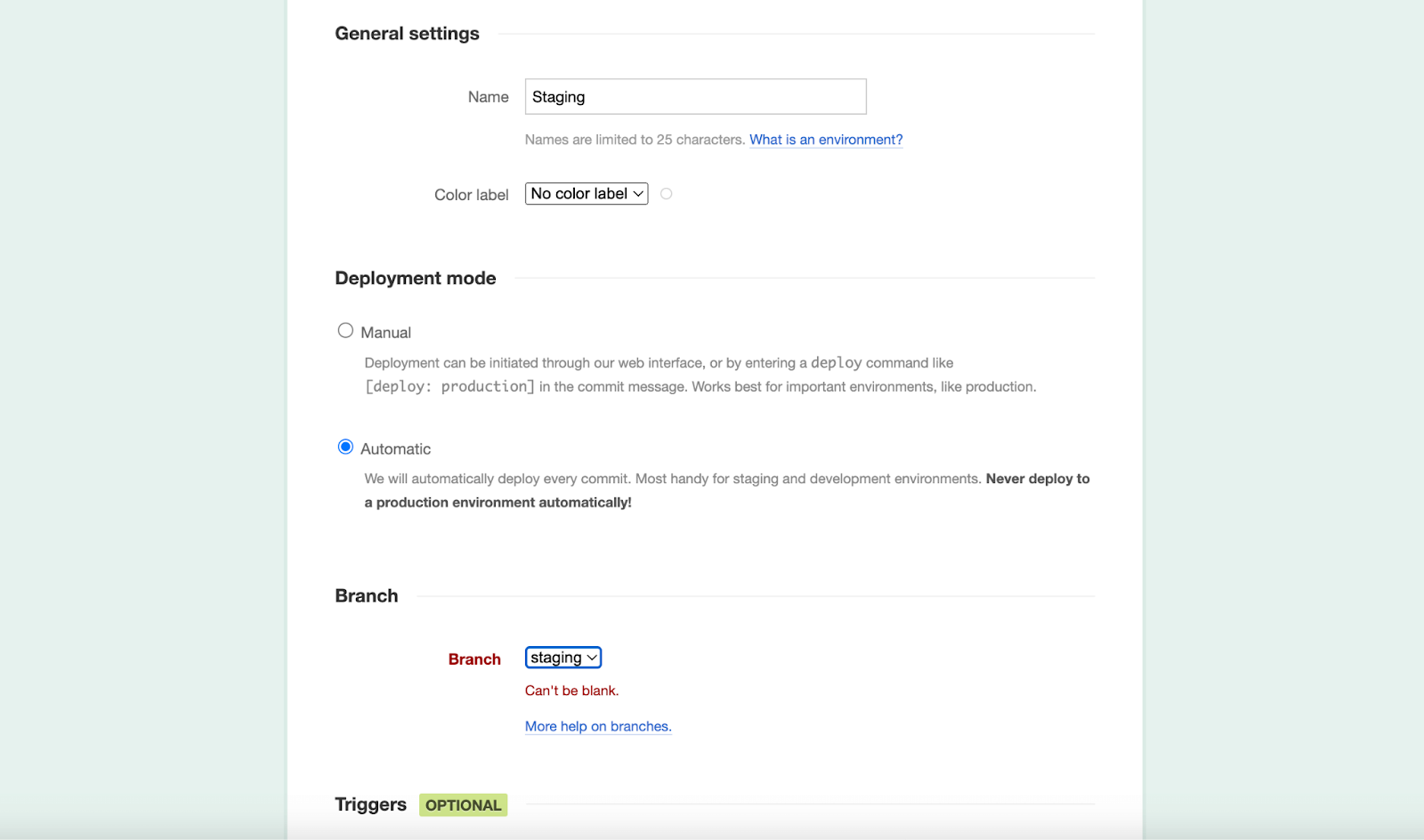
Task: Open the What is an environment? link
Action: coord(826,140)
